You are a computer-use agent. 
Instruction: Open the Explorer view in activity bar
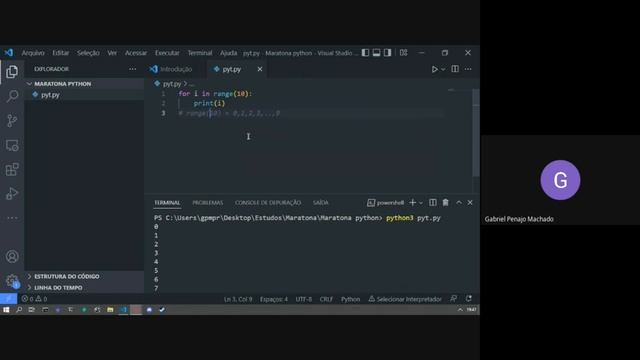click(12, 72)
